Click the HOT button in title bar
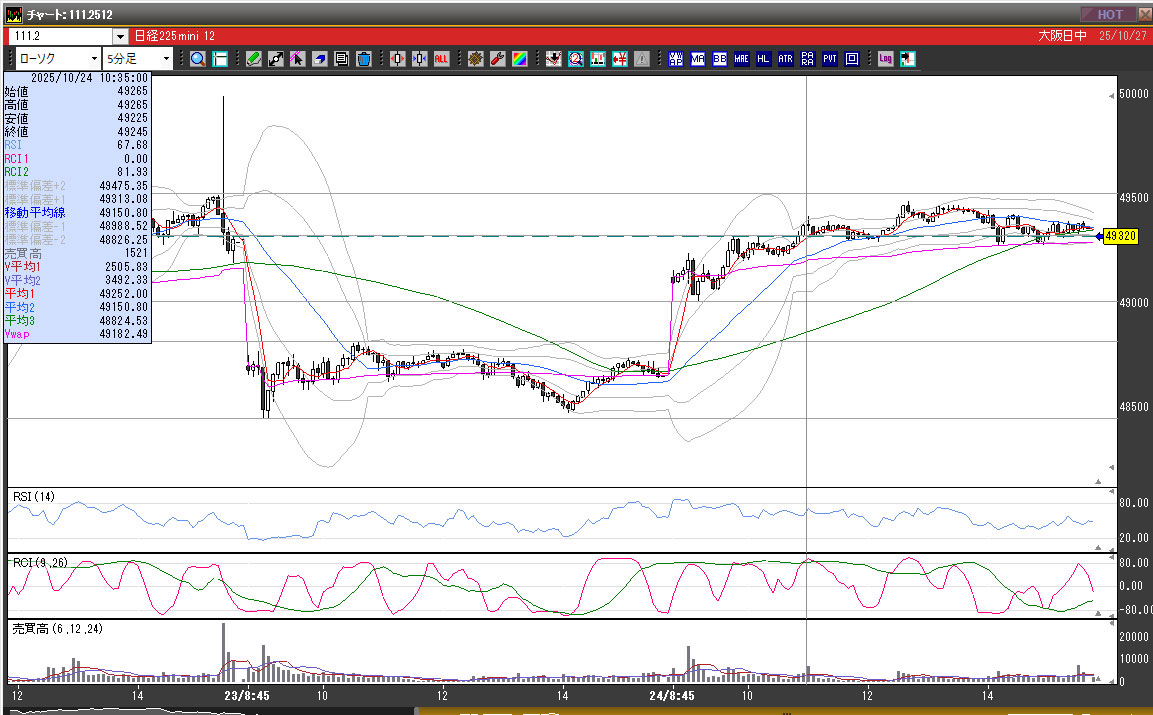The width and height of the screenshot is (1153, 715). tap(1109, 14)
